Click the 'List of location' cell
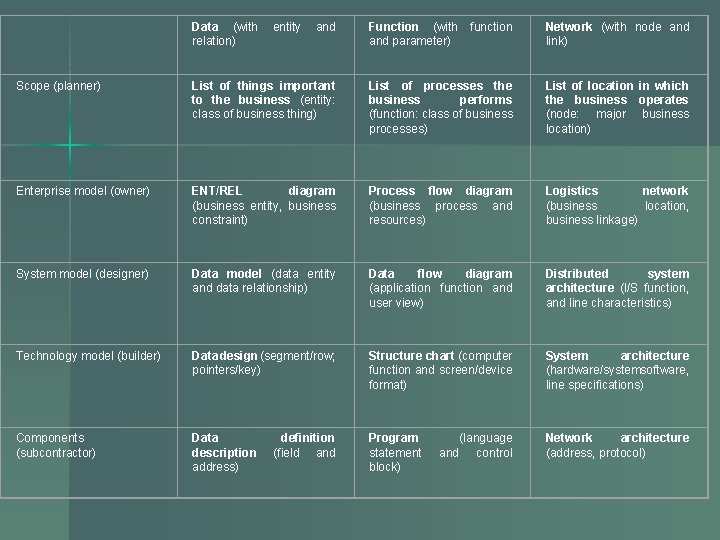Image resolution: width=720 pixels, height=540 pixels. pos(617,107)
